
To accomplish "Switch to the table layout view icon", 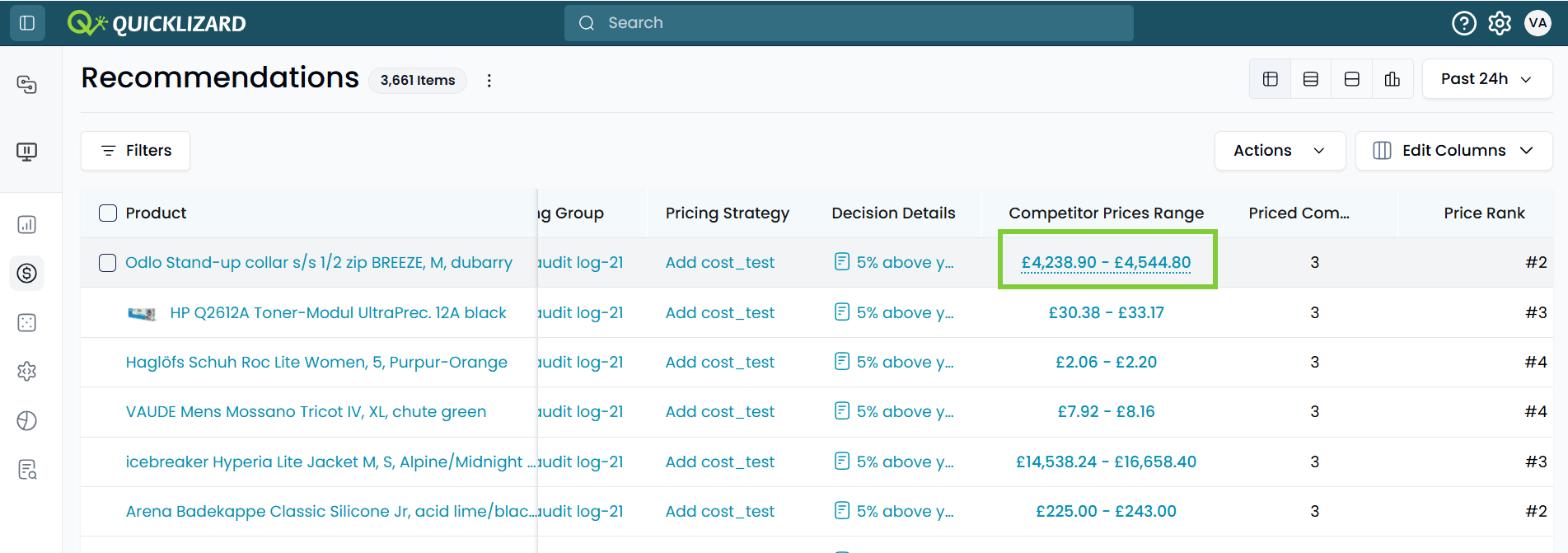I will point(1270,79).
